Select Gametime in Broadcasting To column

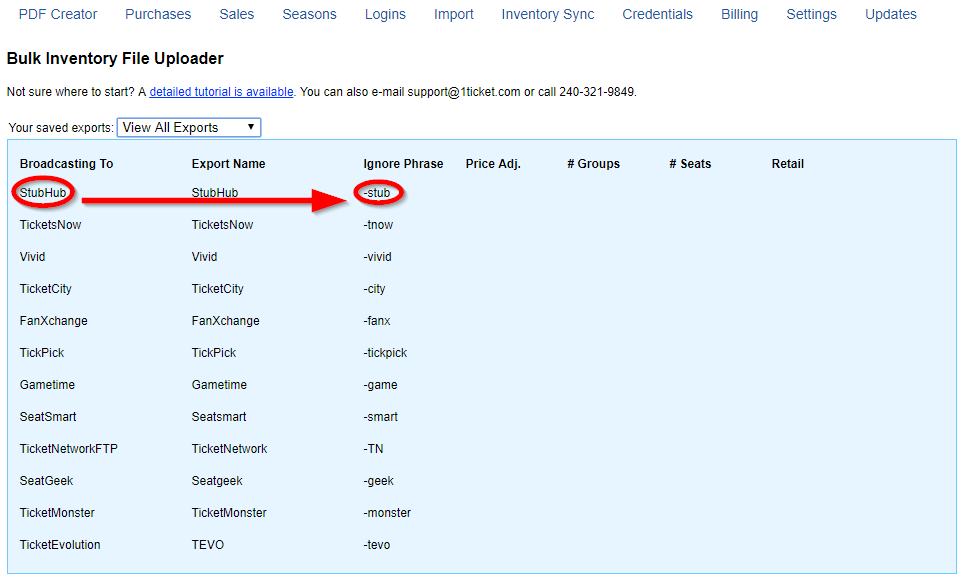click(x=47, y=385)
